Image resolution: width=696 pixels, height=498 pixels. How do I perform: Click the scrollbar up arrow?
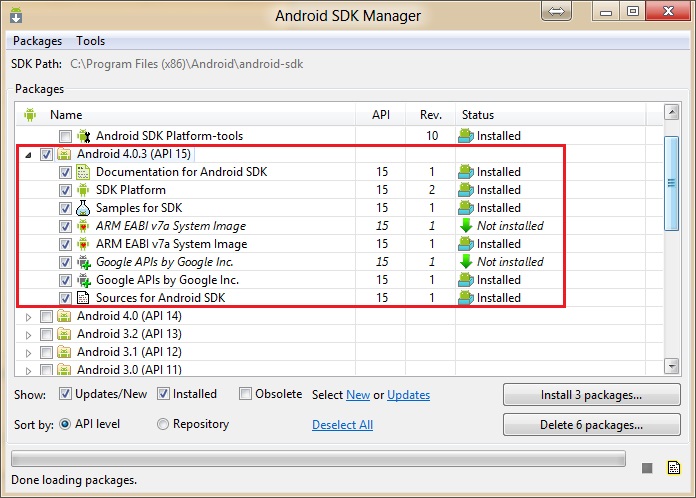pyautogui.click(x=672, y=112)
